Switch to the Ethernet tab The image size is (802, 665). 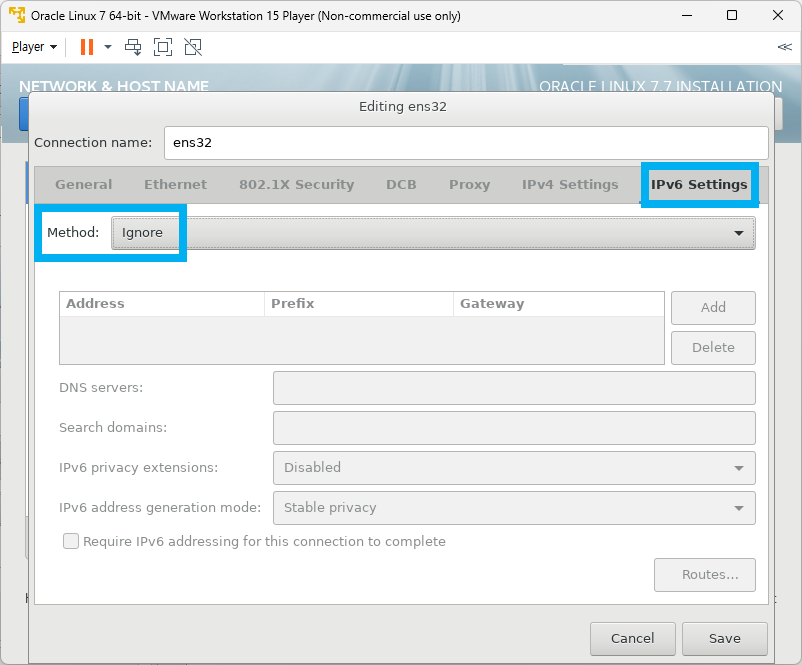[x=175, y=185]
